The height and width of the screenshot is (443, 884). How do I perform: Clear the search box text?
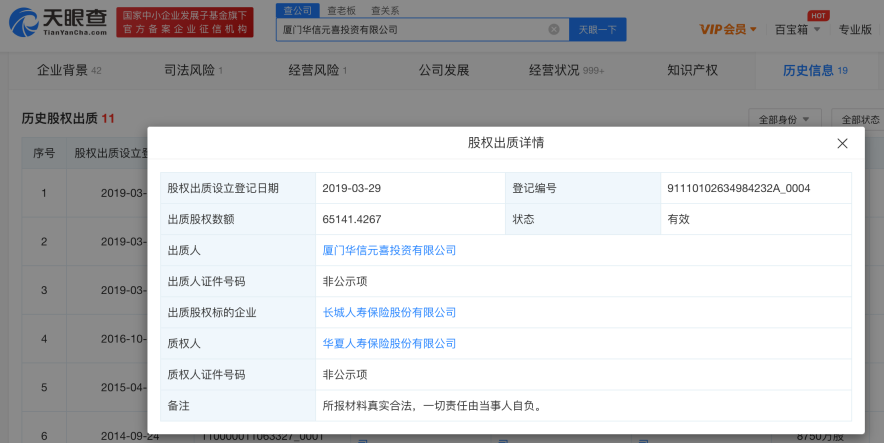click(554, 29)
